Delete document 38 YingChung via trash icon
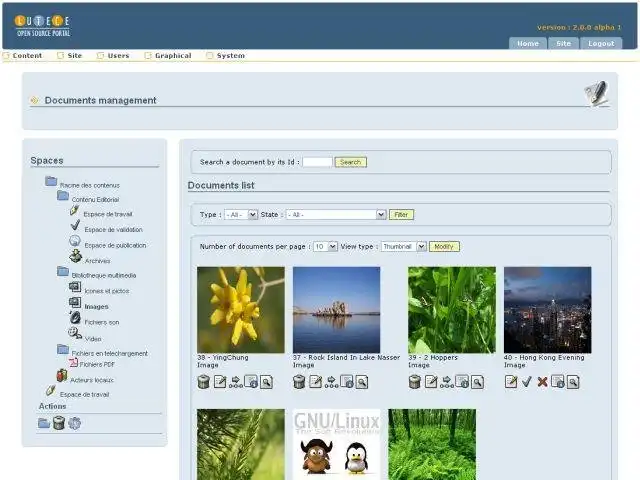The width and height of the screenshot is (640, 480). (203, 382)
